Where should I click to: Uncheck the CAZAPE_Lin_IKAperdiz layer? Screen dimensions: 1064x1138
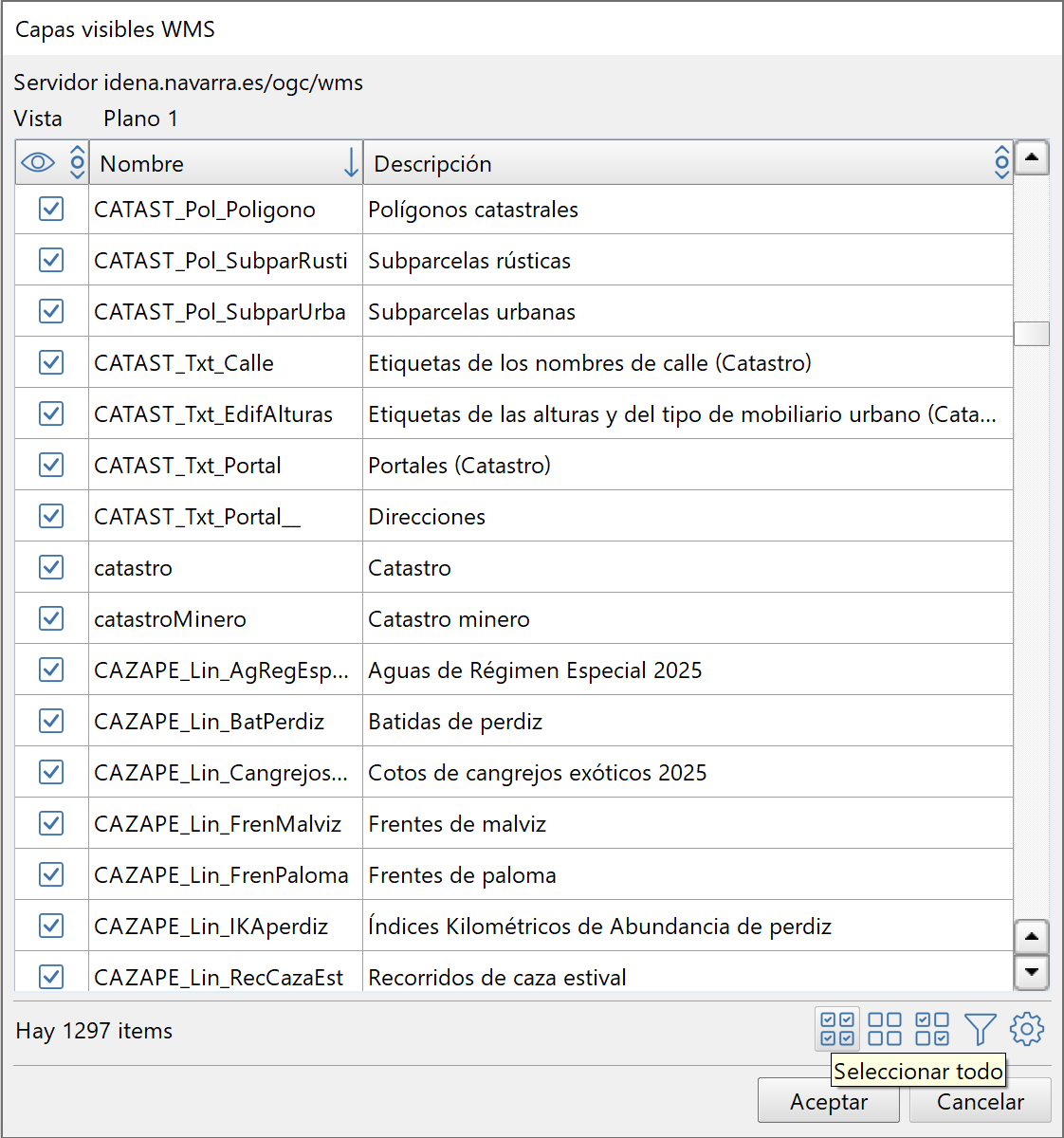click(50, 925)
